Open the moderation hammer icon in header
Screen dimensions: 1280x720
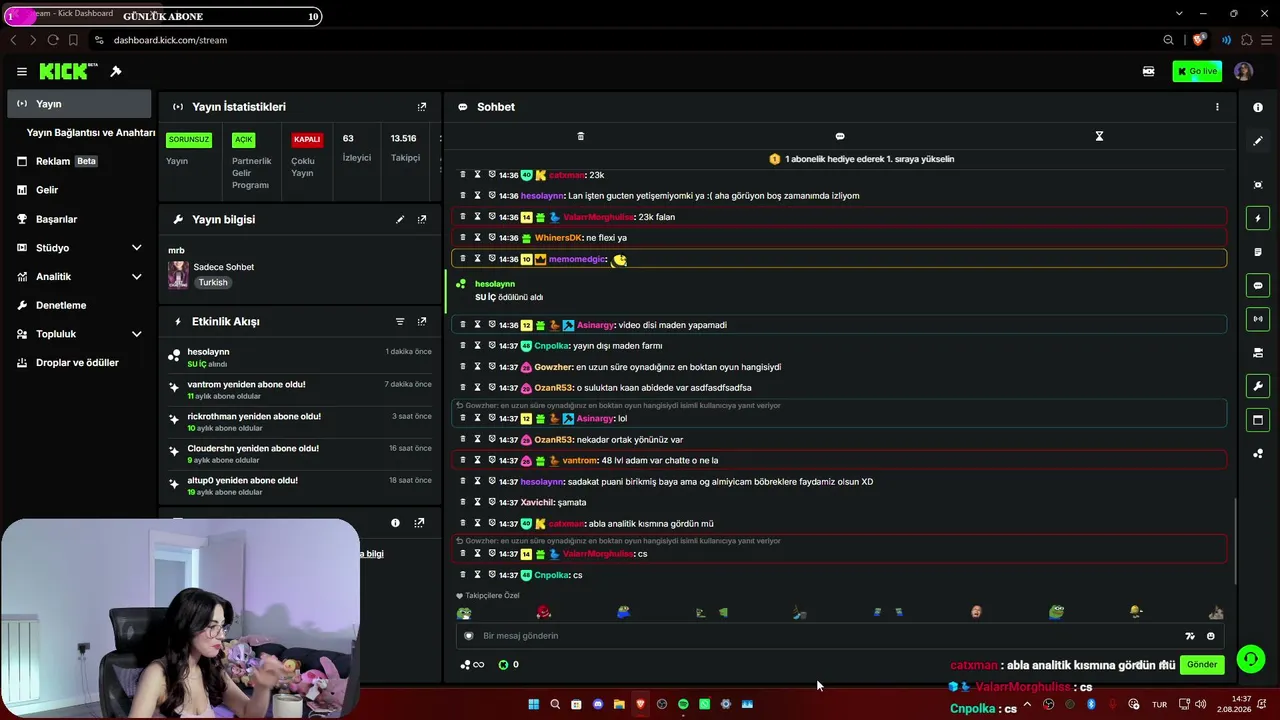coord(116,72)
